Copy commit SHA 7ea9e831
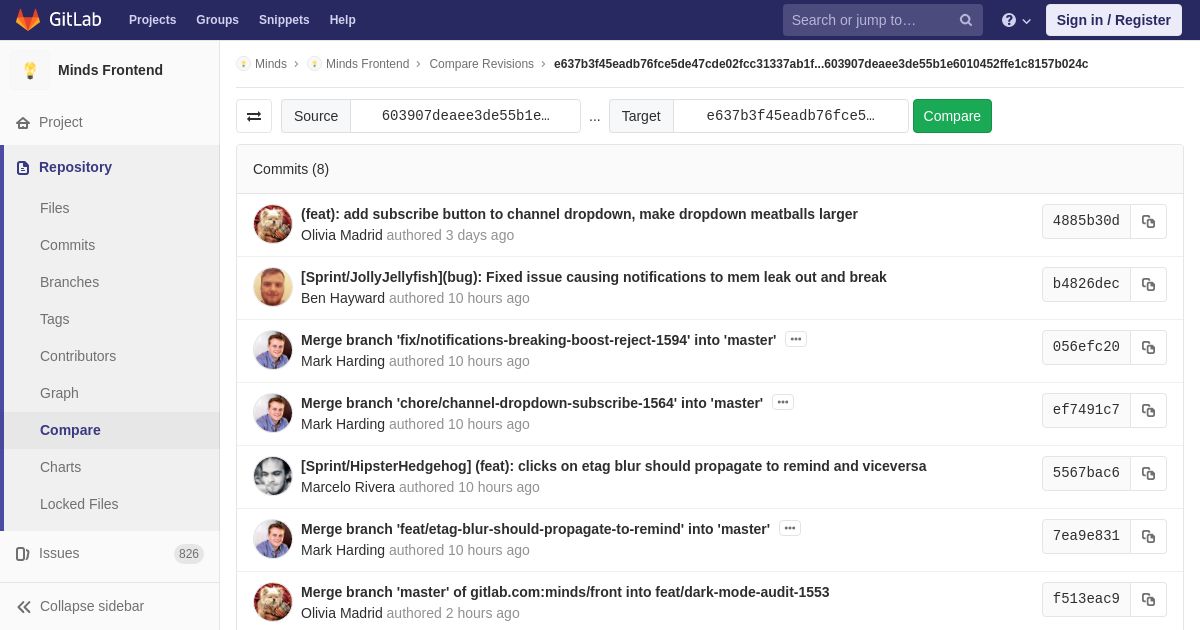Viewport: 1200px width, 630px height. coord(1149,536)
